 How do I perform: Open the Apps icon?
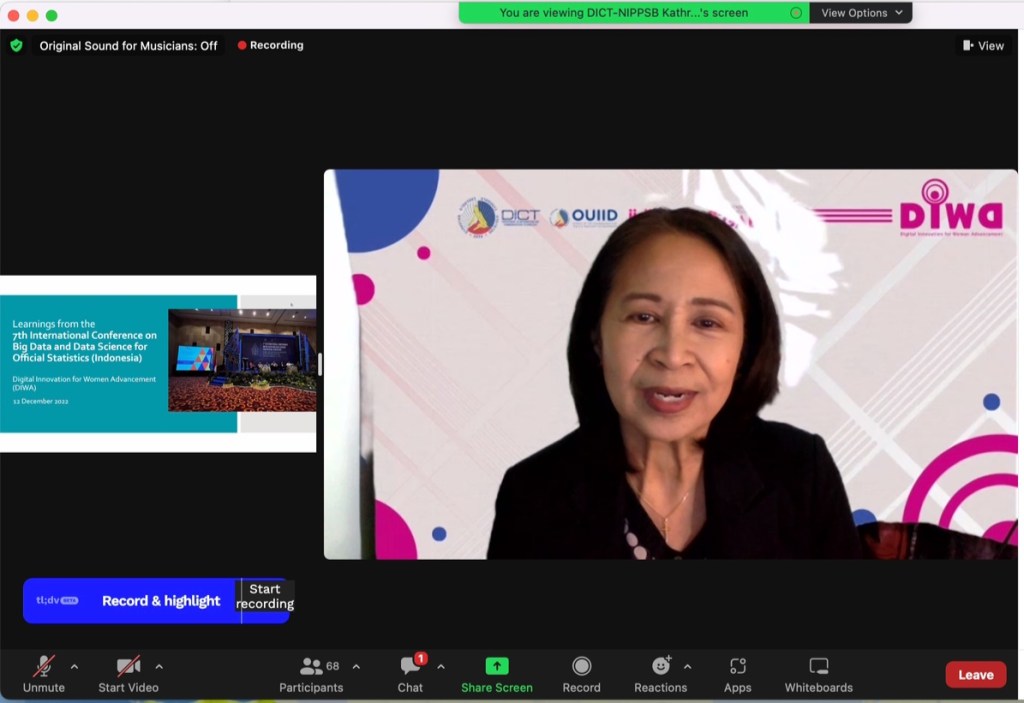pyautogui.click(x=738, y=666)
